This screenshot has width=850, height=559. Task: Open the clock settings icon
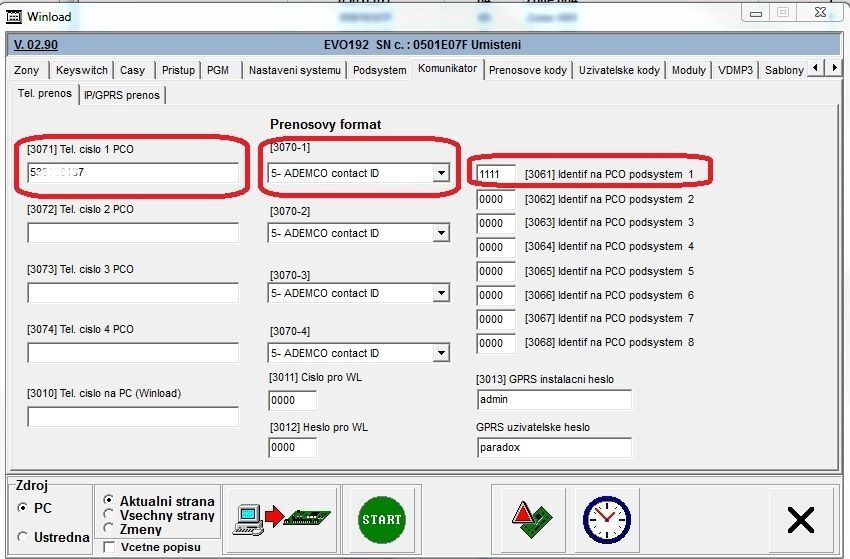point(606,518)
